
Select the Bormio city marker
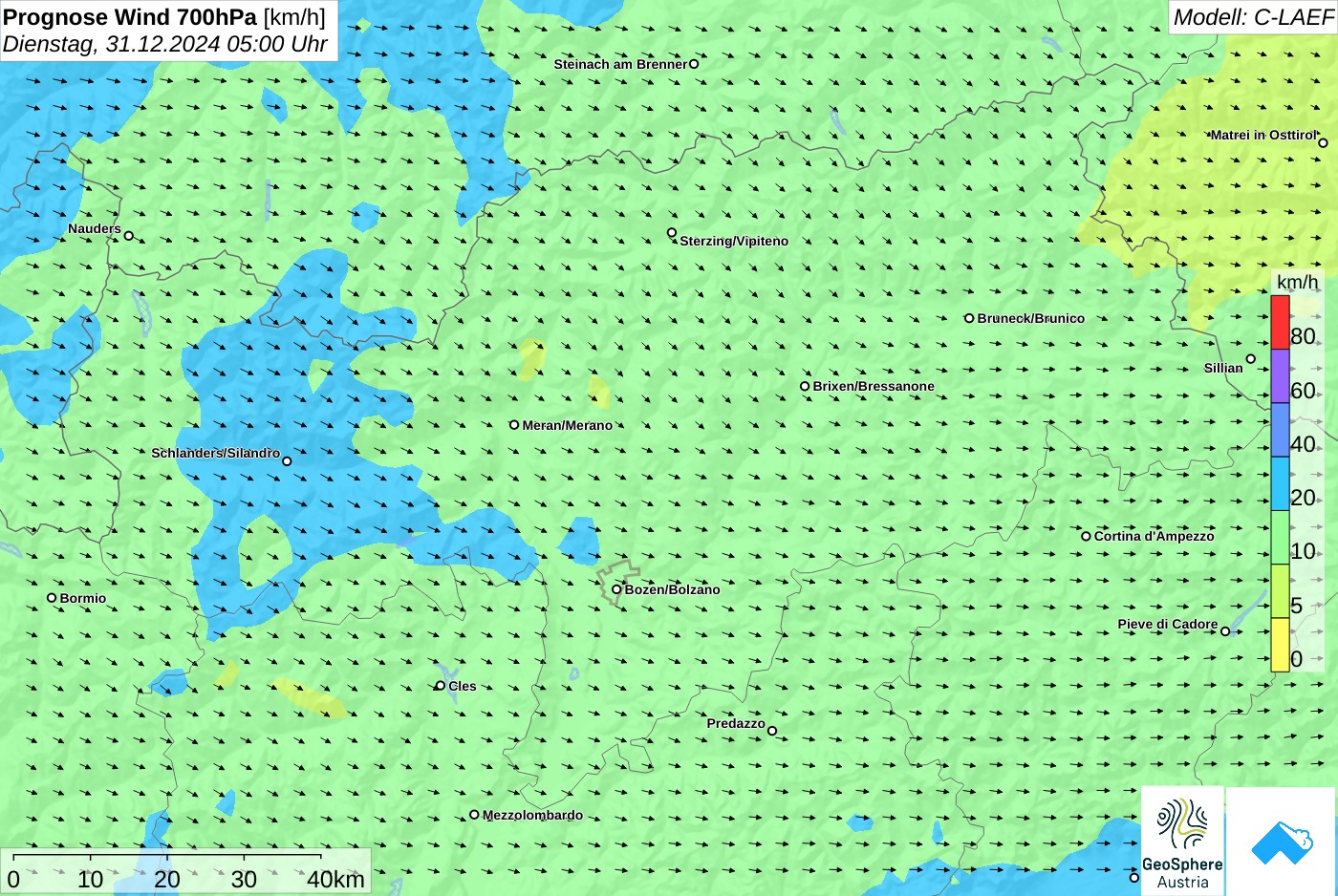point(52,598)
